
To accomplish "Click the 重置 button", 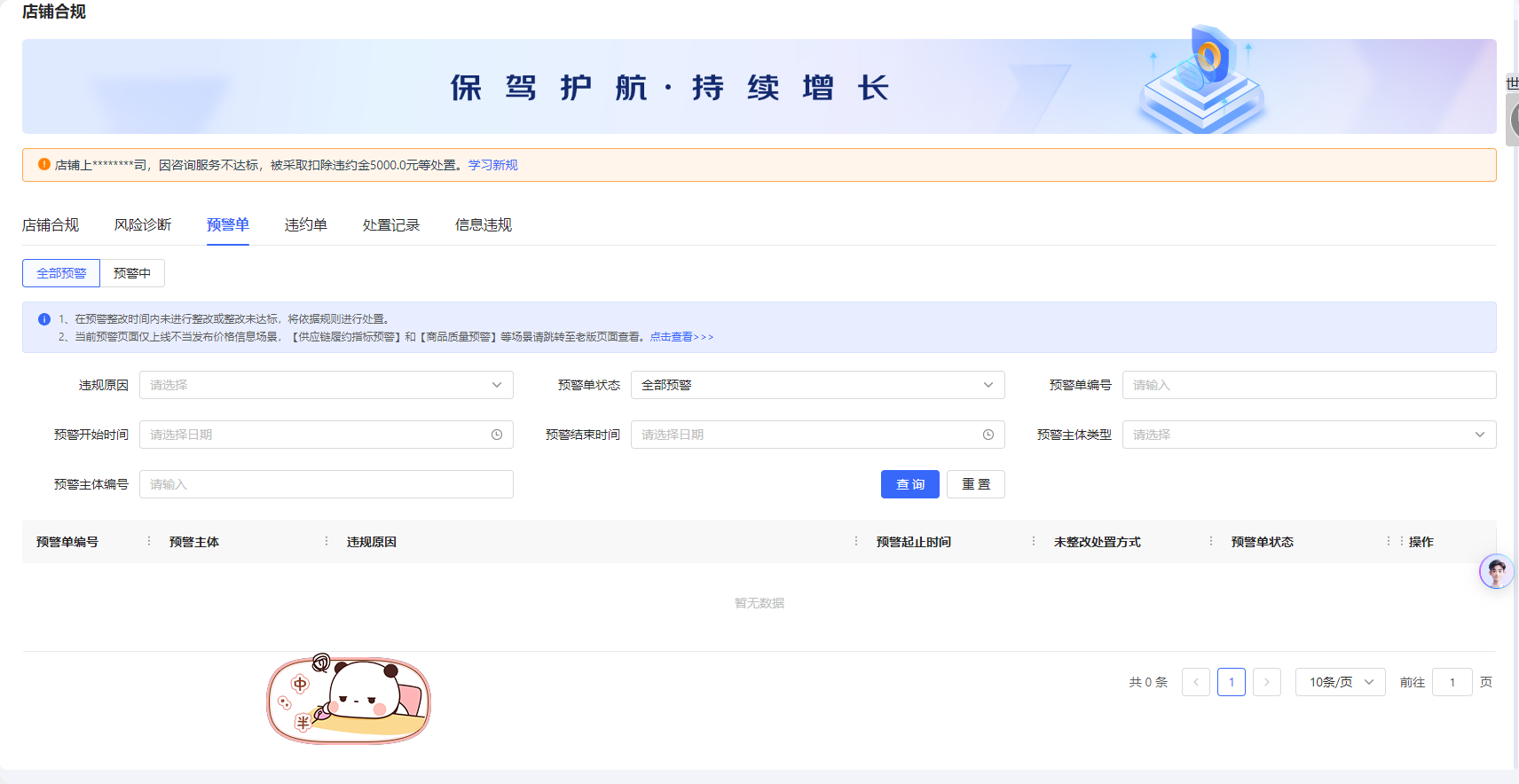I will pos(975,484).
